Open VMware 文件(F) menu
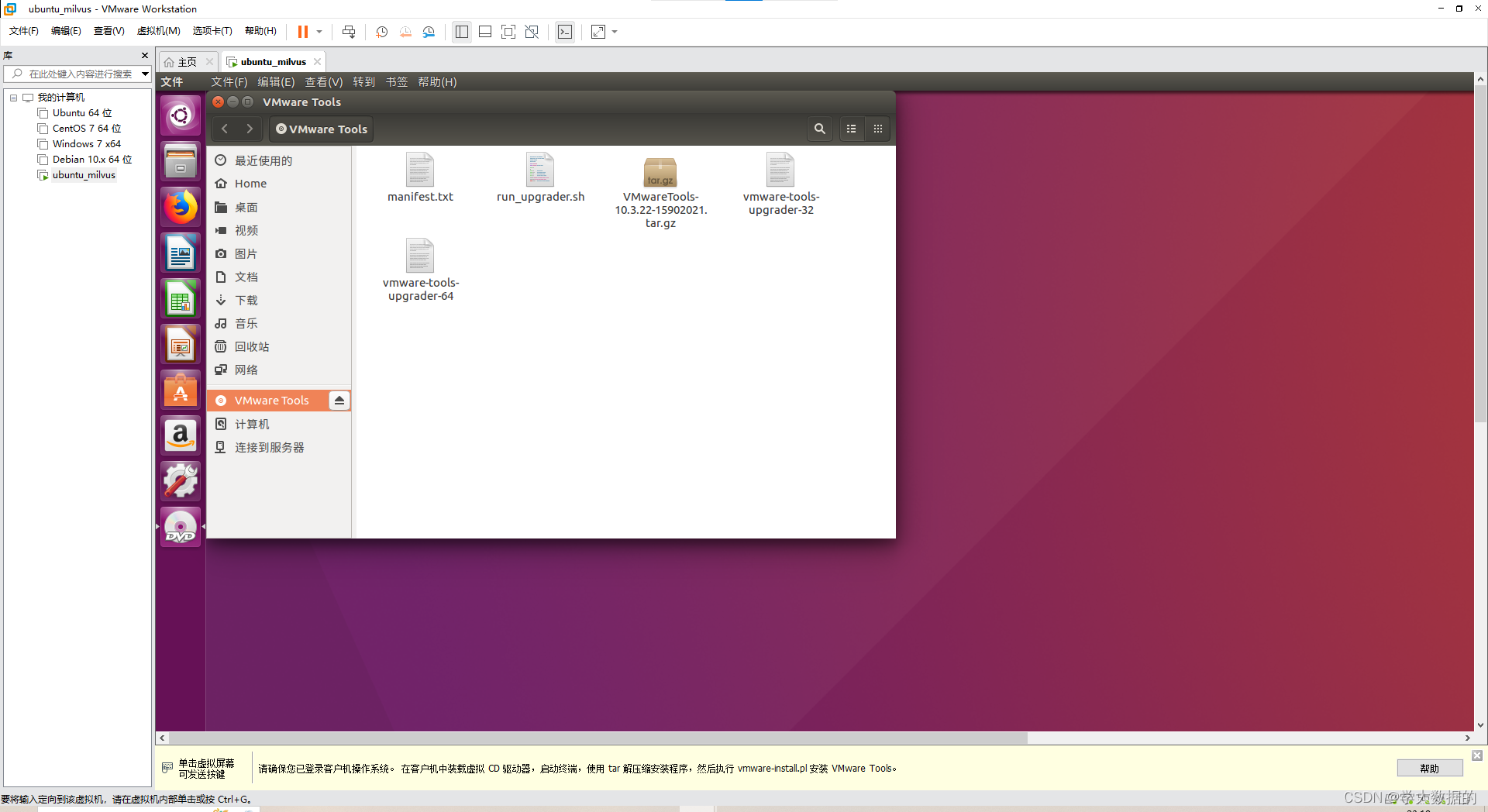Viewport: 1488px width, 812px height. pos(23,31)
